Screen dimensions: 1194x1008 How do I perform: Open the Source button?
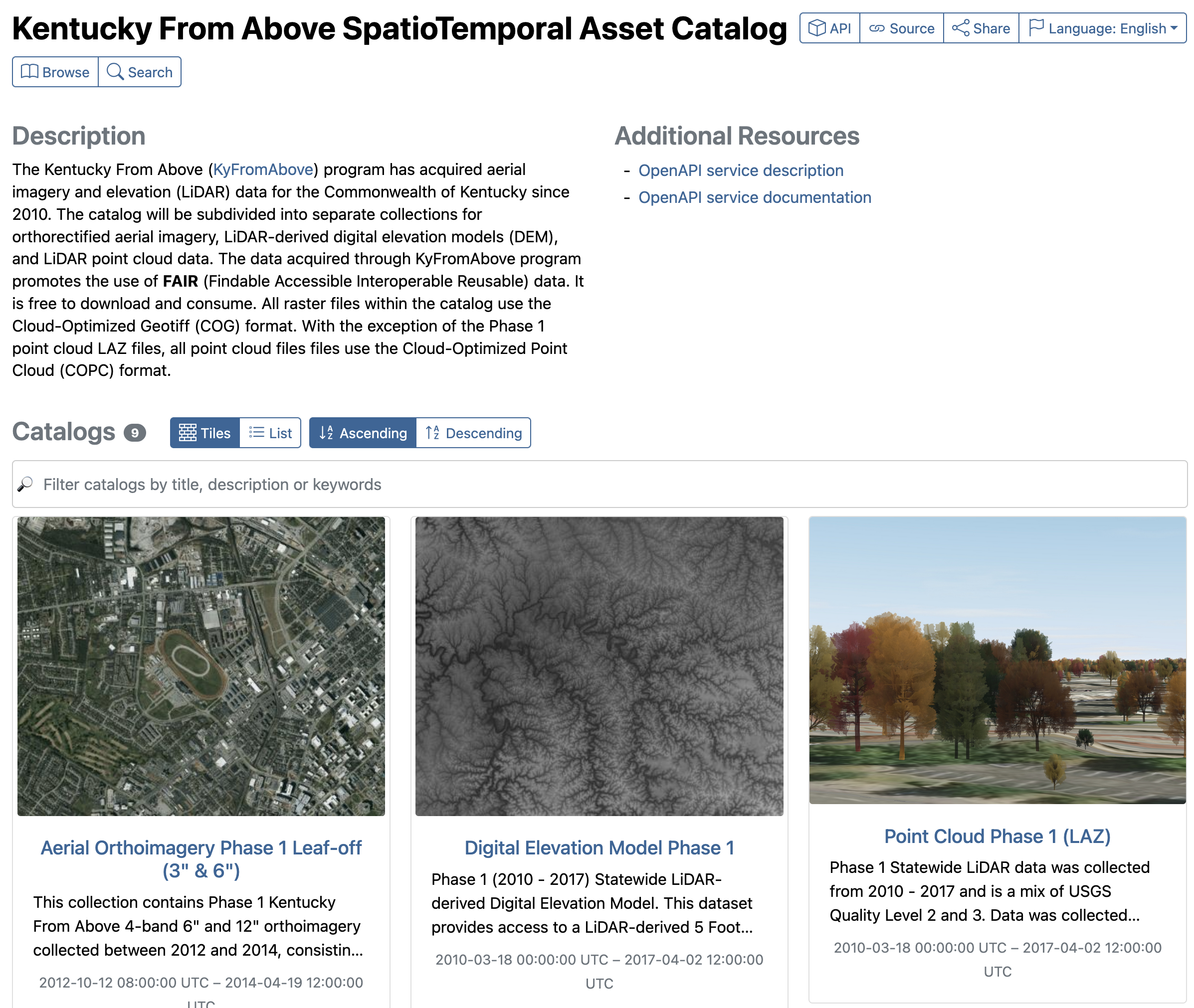(902, 28)
